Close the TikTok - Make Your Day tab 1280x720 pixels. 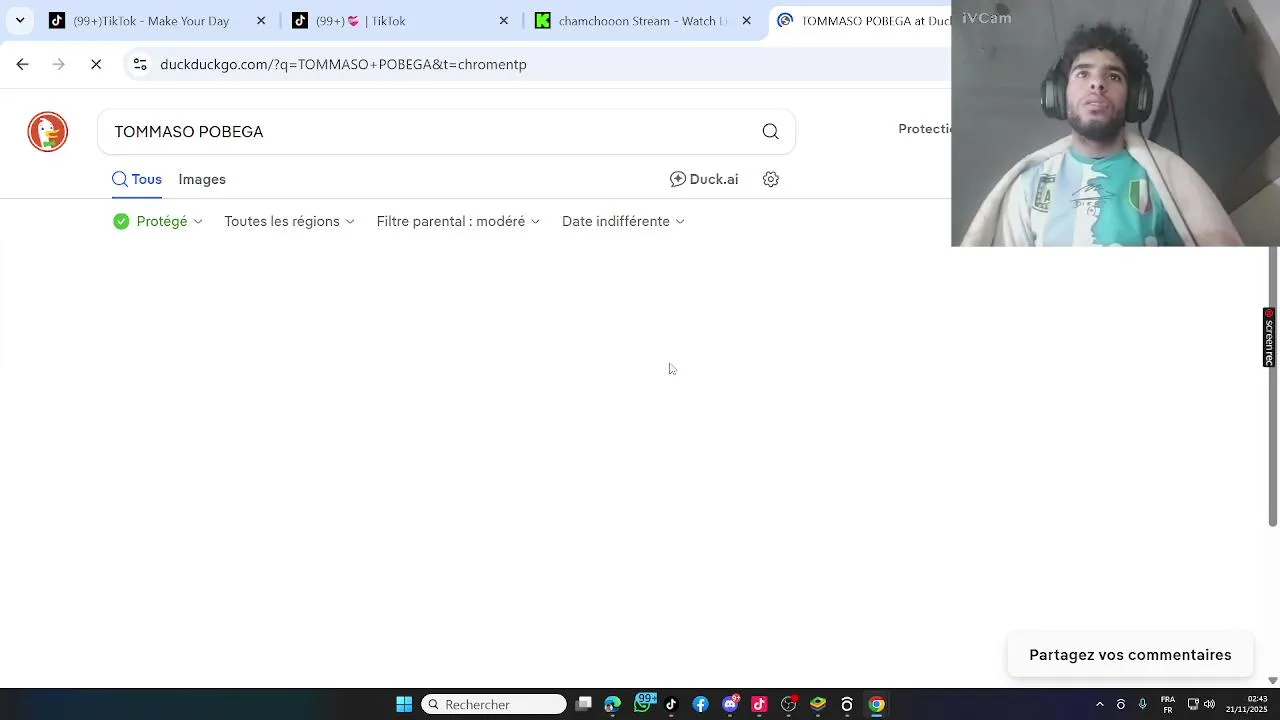tap(261, 20)
